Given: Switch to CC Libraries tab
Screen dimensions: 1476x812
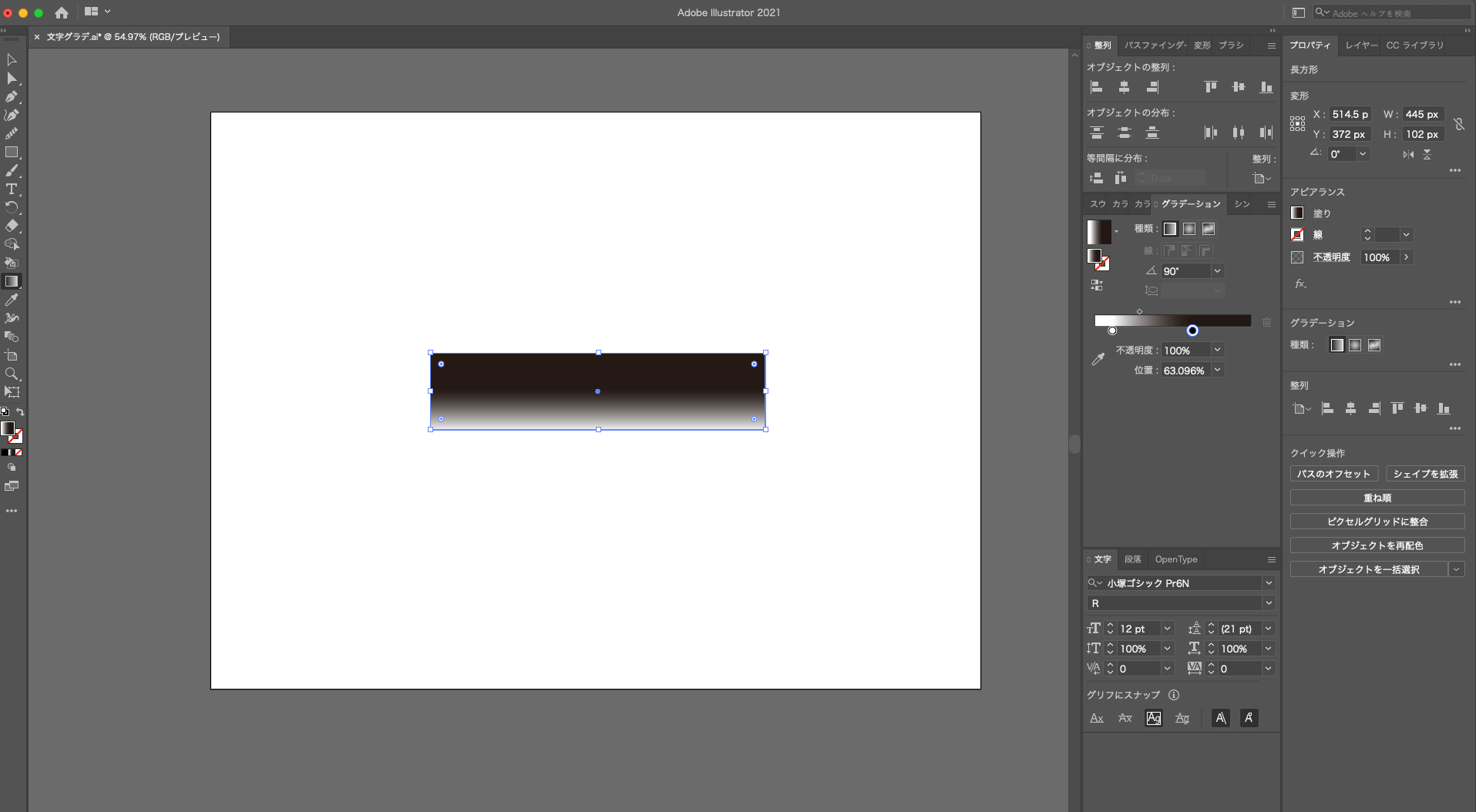Looking at the screenshot, I should [x=1415, y=45].
